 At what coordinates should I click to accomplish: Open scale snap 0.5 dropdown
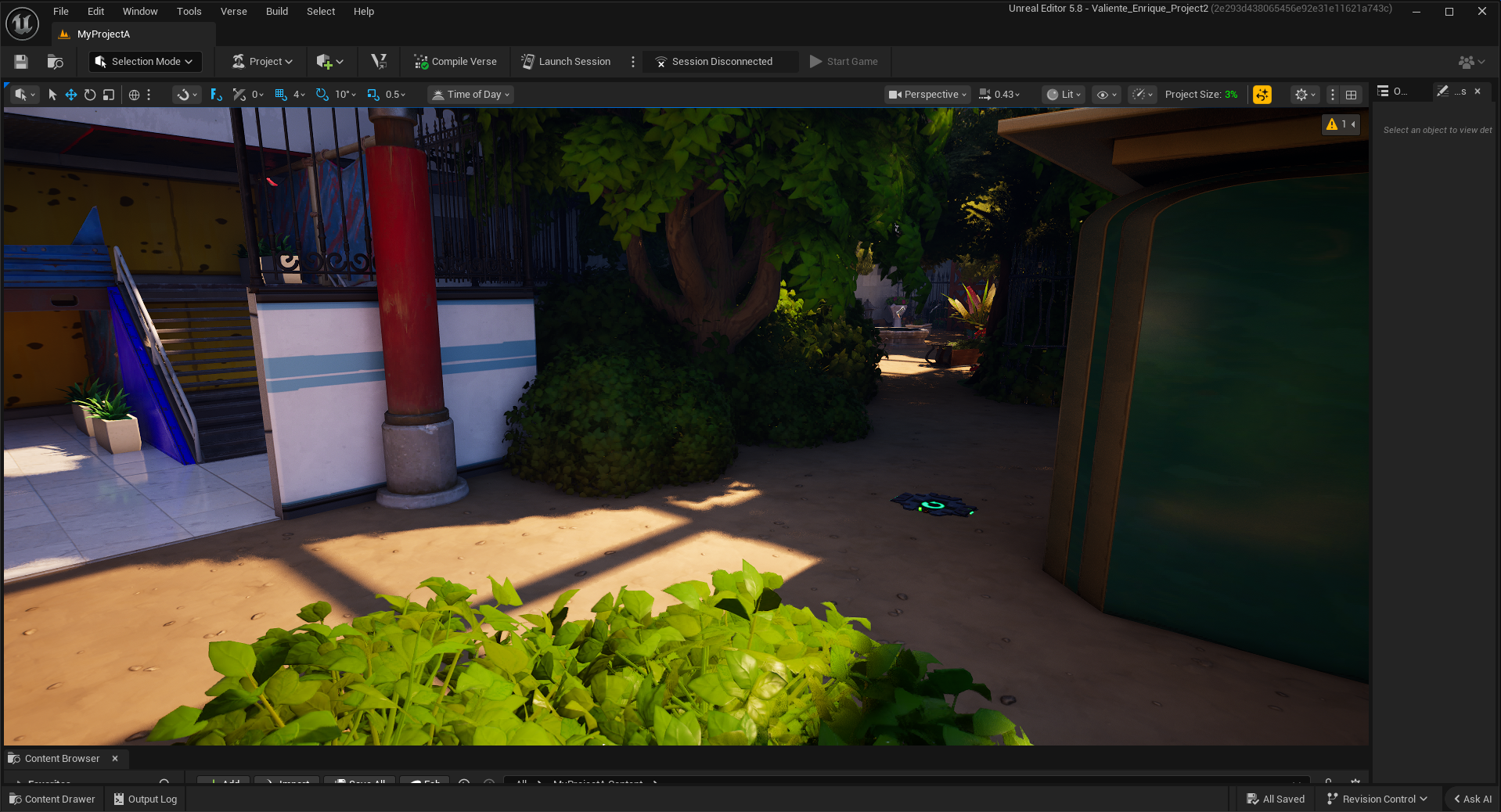(395, 95)
